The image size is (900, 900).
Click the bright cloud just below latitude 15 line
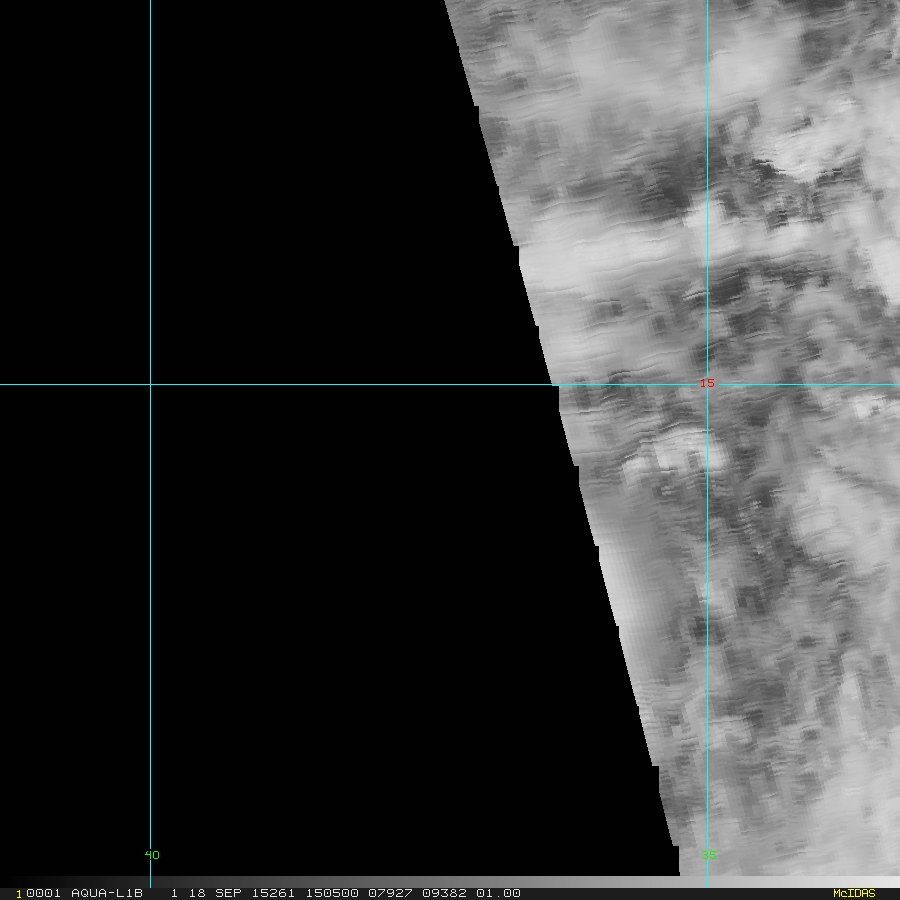coord(680,450)
